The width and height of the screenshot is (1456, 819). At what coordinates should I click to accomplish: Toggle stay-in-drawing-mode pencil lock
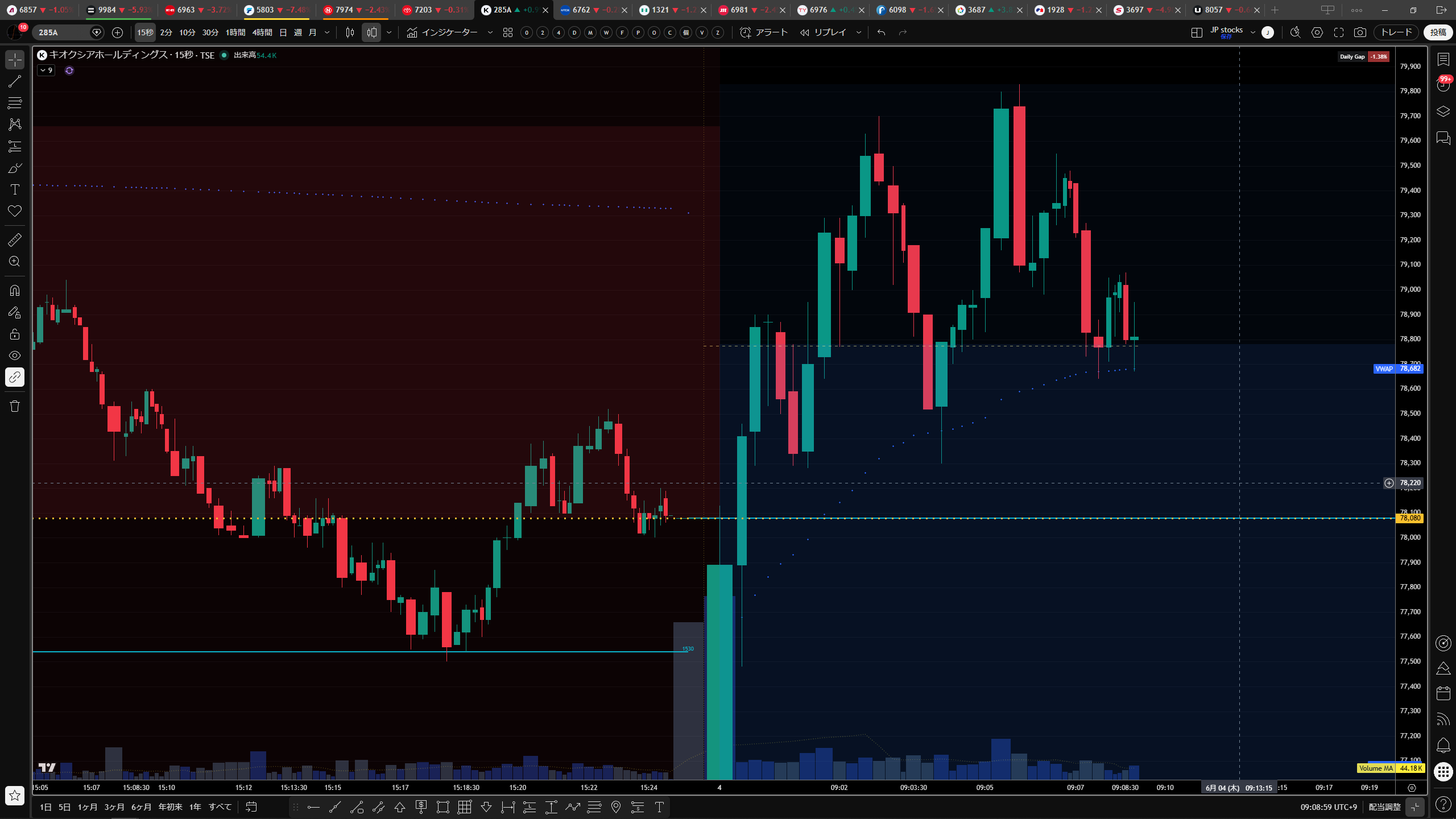click(x=15, y=312)
